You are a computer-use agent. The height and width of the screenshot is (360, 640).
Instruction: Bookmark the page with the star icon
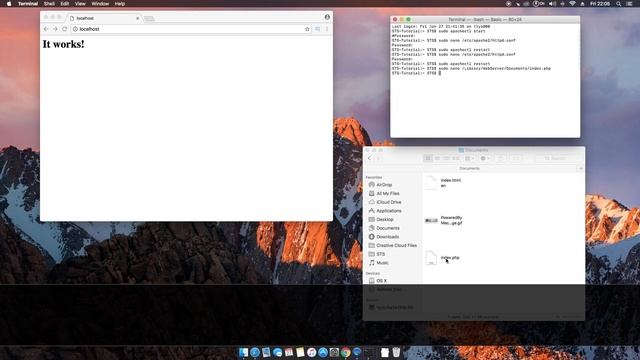(x=307, y=29)
